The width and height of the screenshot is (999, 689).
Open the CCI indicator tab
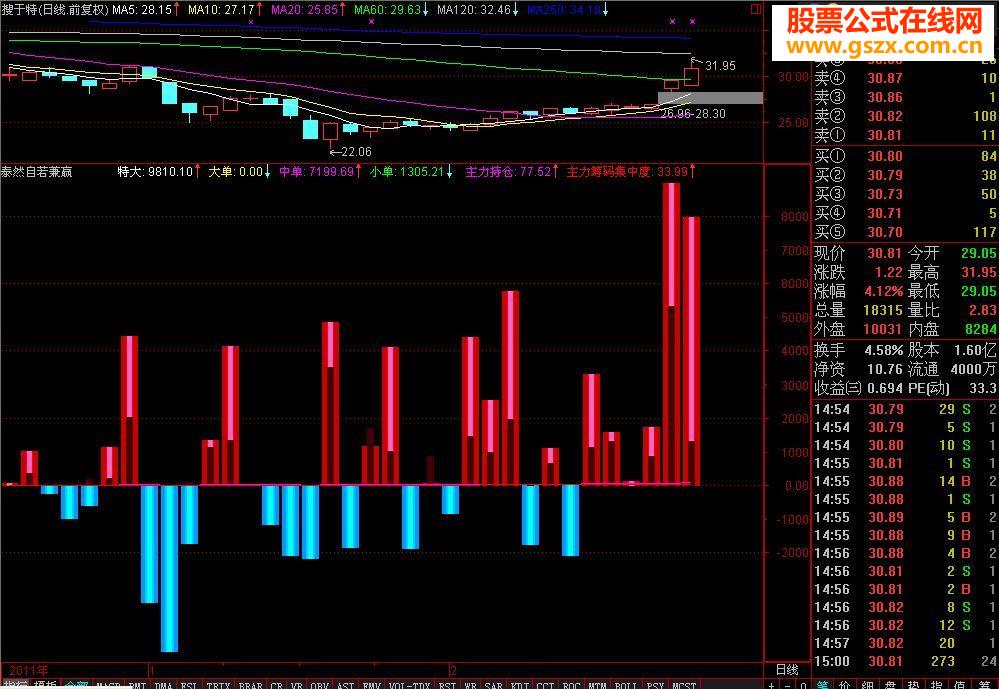point(545,685)
